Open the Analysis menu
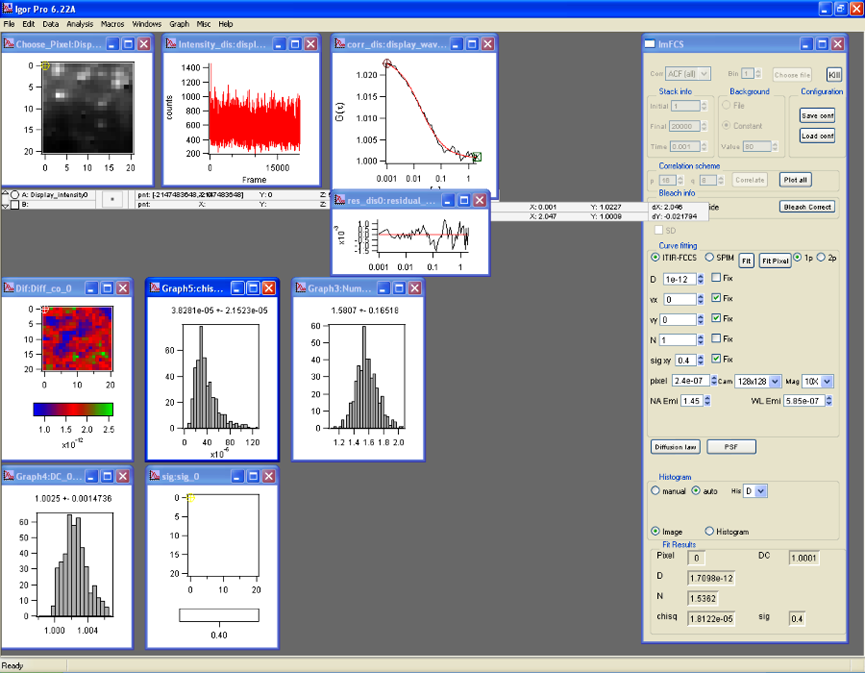The image size is (865, 673). [80, 23]
